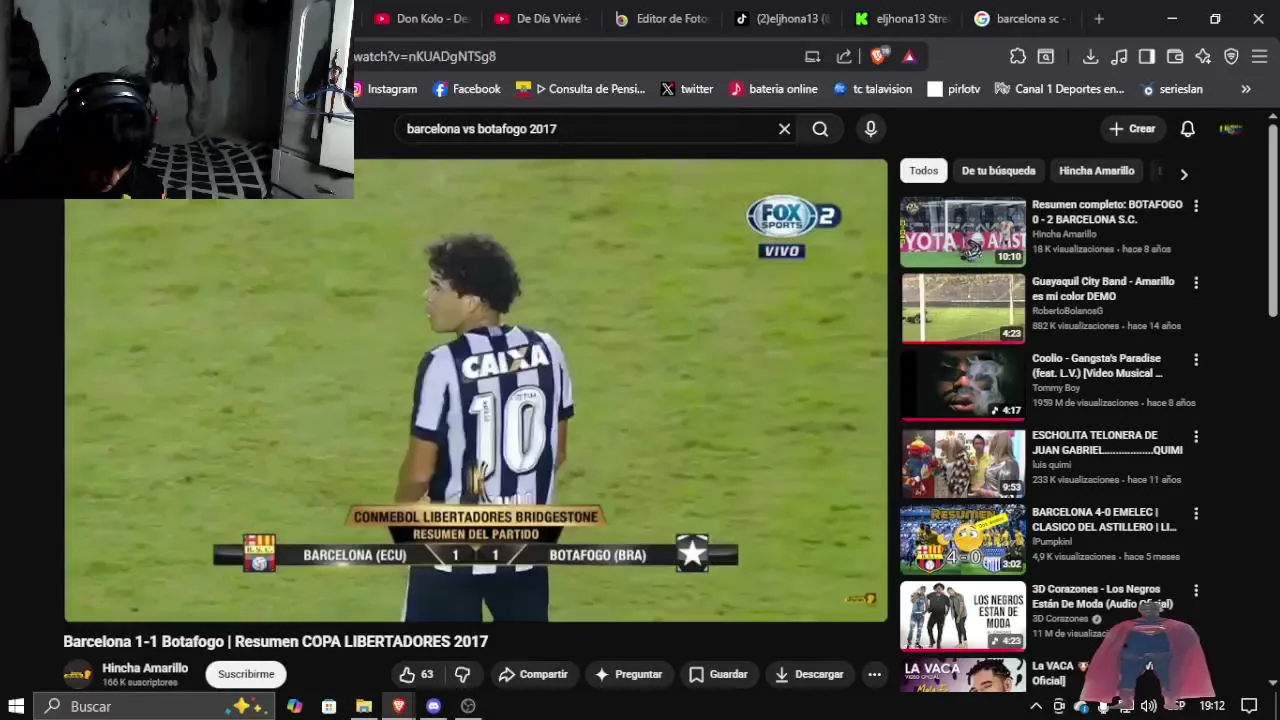
Task: Open Brave VPN shield icon
Action: [x=1231, y=56]
